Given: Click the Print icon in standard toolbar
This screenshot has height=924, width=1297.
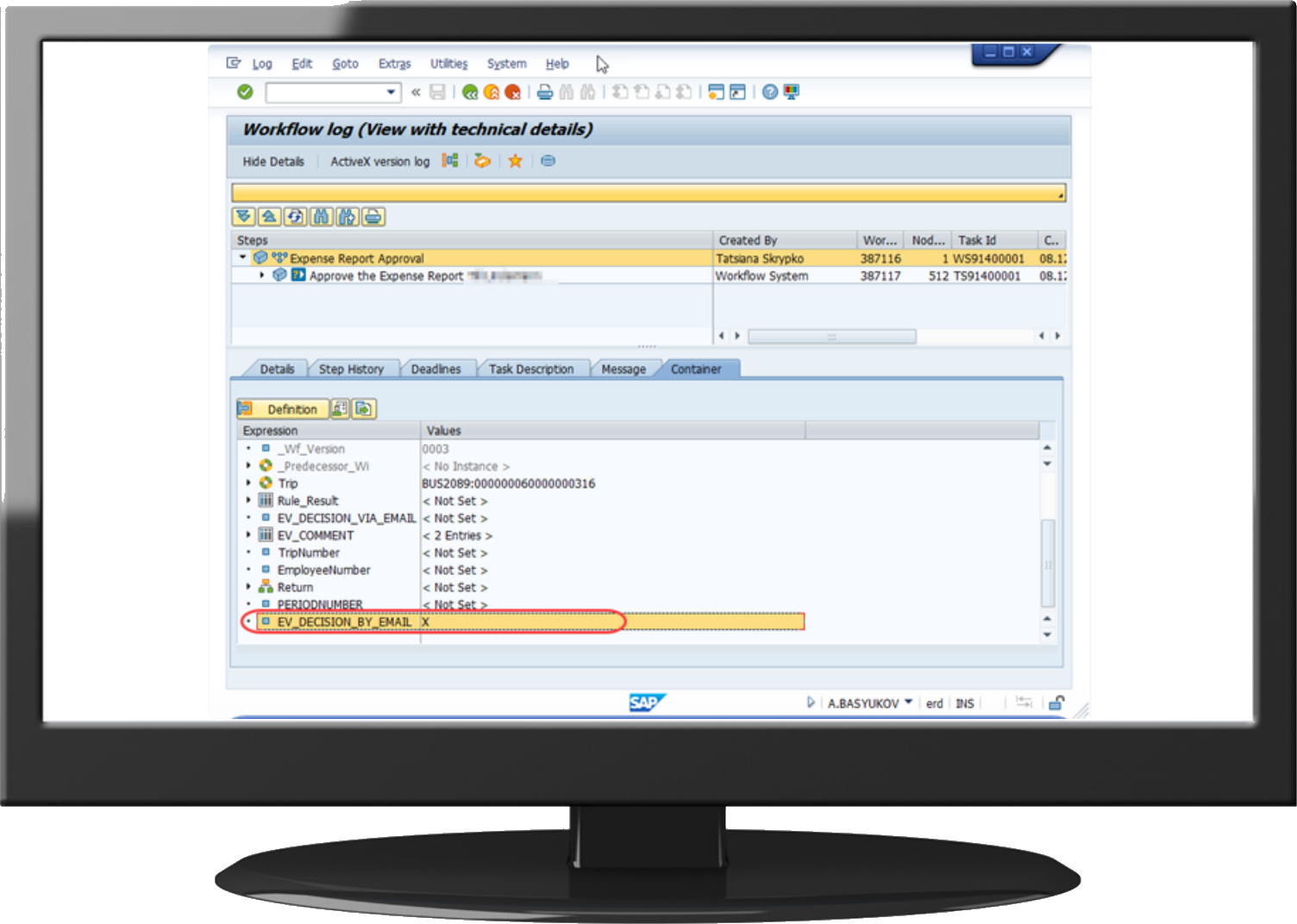Looking at the screenshot, I should 545,91.
